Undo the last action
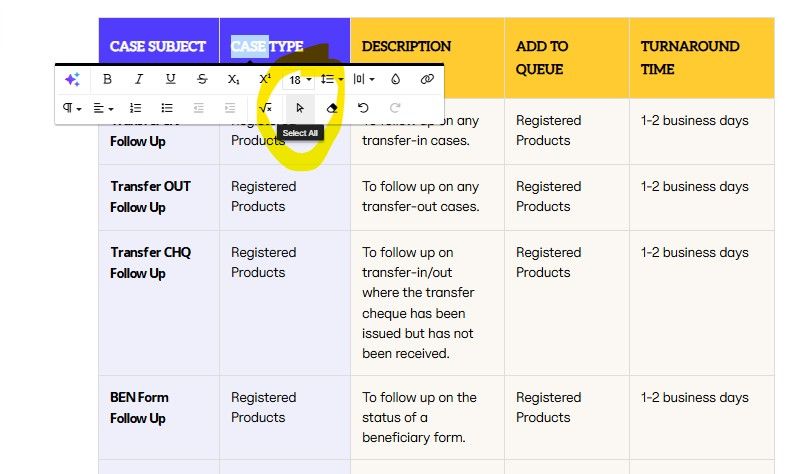This screenshot has width=798, height=474. [363, 108]
